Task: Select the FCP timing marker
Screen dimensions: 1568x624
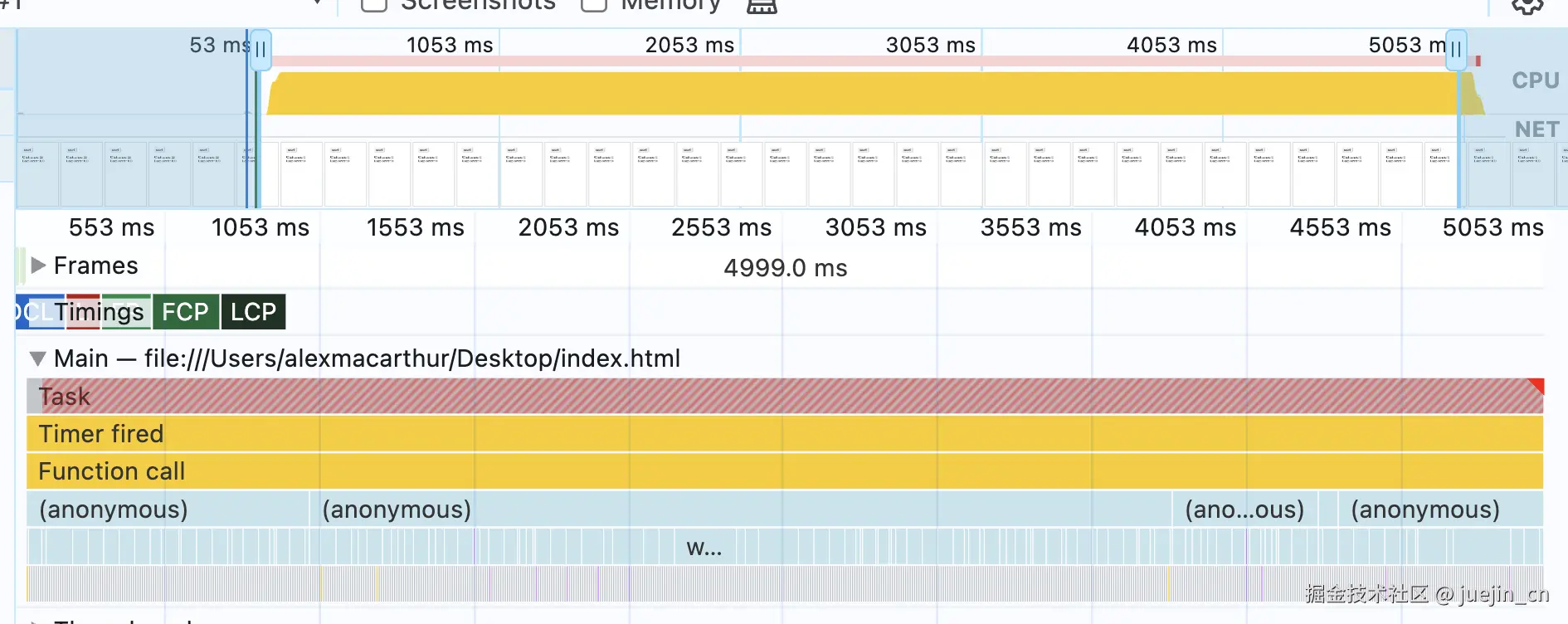Action: click(x=185, y=312)
